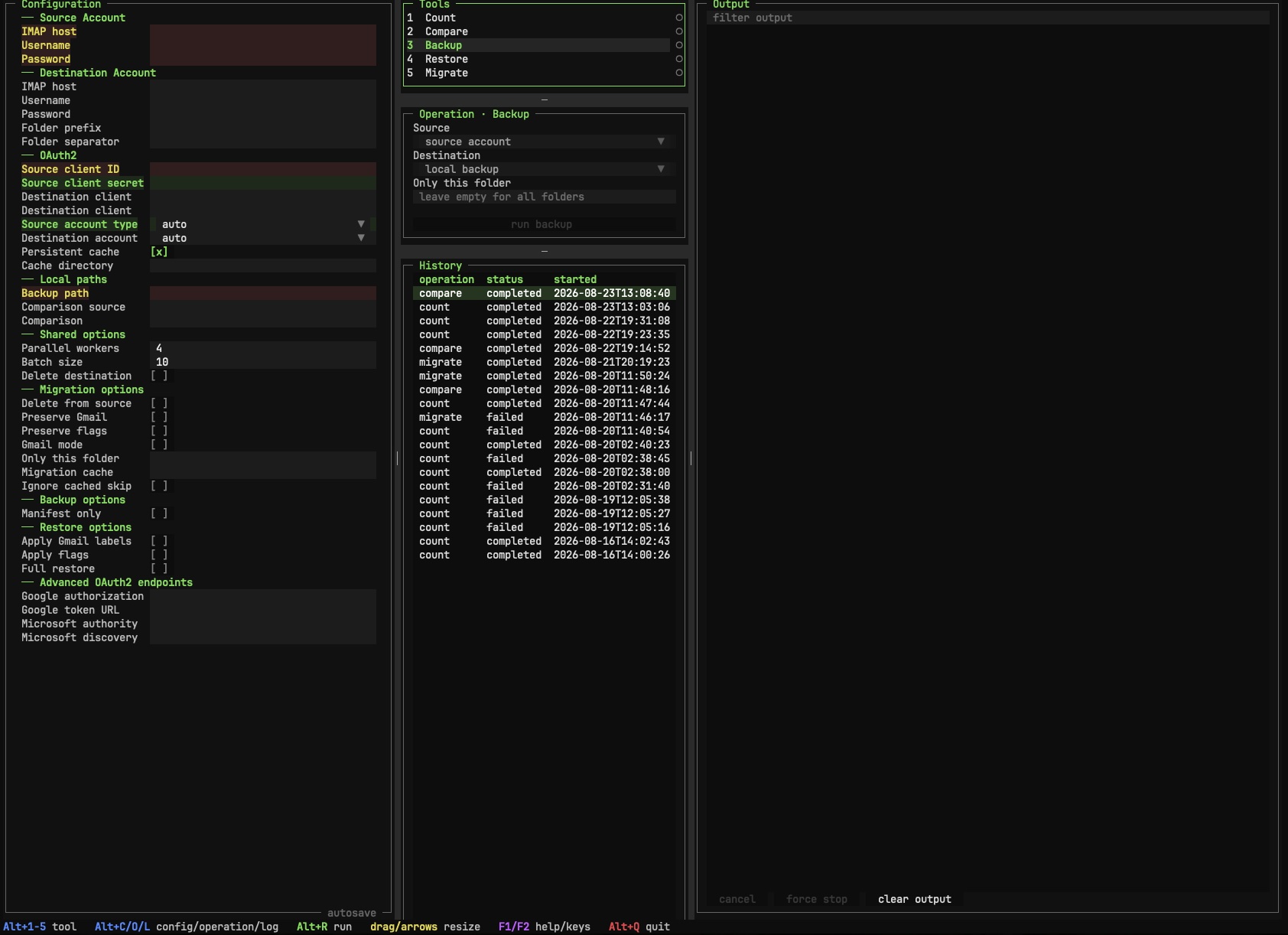Viewport: 1288px width, 935px height.
Task: Select the Restore tool
Action: pos(538,59)
